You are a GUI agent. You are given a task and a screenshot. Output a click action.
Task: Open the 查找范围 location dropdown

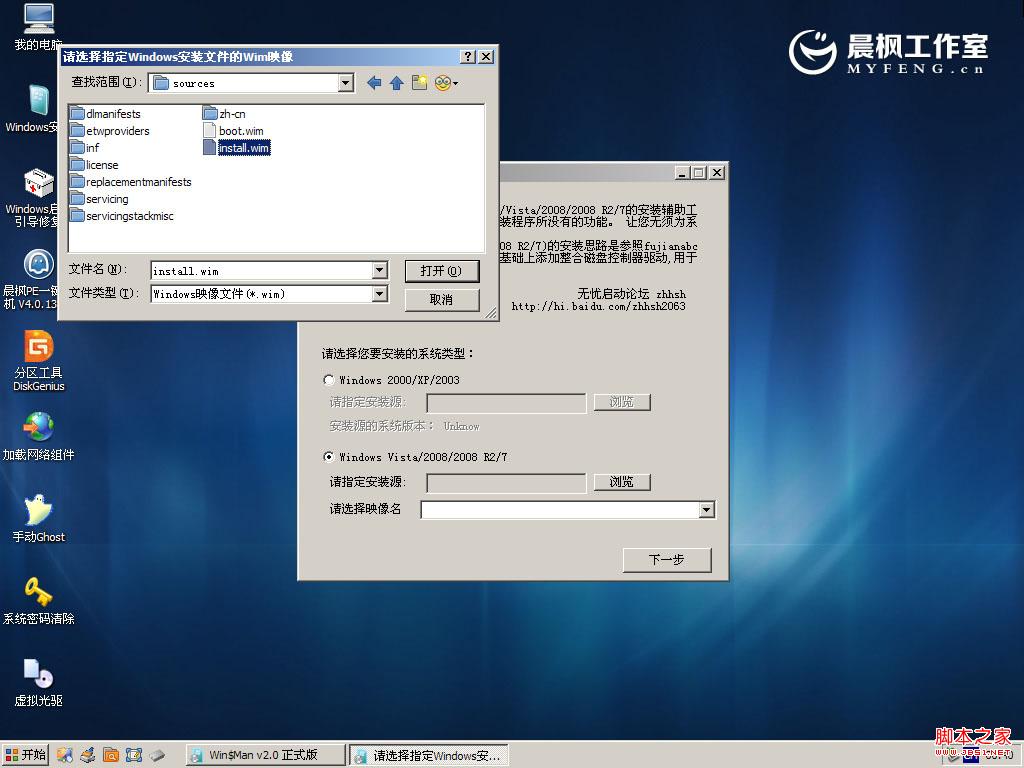(x=345, y=83)
